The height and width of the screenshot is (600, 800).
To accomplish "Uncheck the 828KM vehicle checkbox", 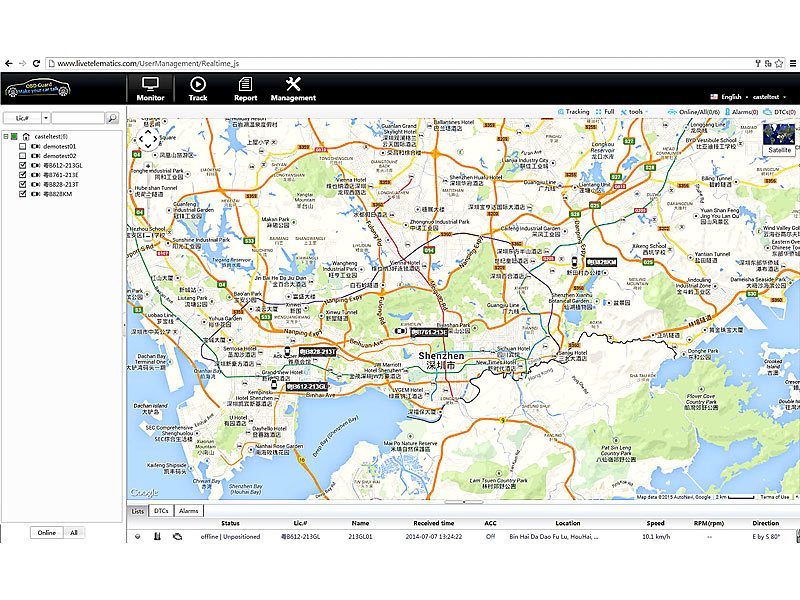I will pos(22,194).
